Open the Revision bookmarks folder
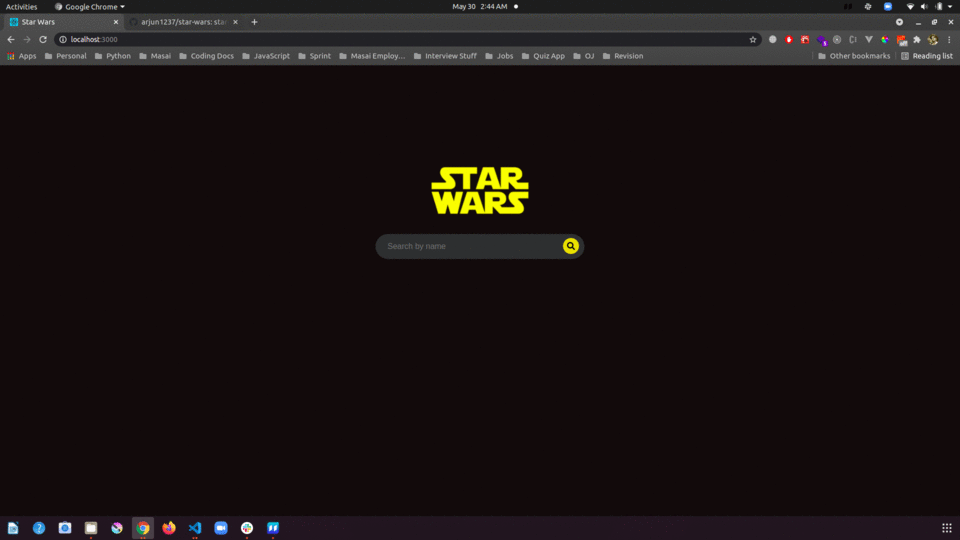 coord(623,56)
